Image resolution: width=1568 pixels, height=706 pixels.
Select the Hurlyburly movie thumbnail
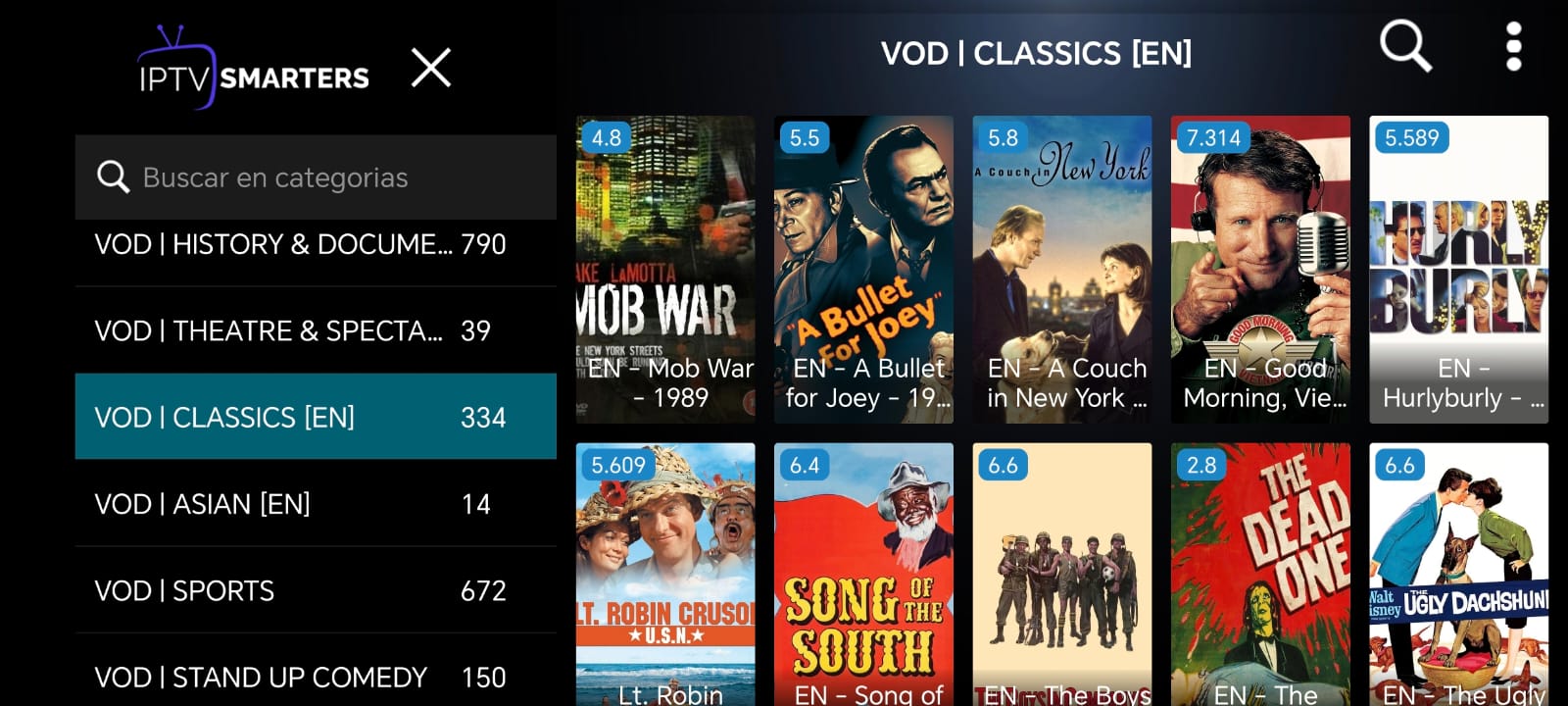coord(1458,270)
